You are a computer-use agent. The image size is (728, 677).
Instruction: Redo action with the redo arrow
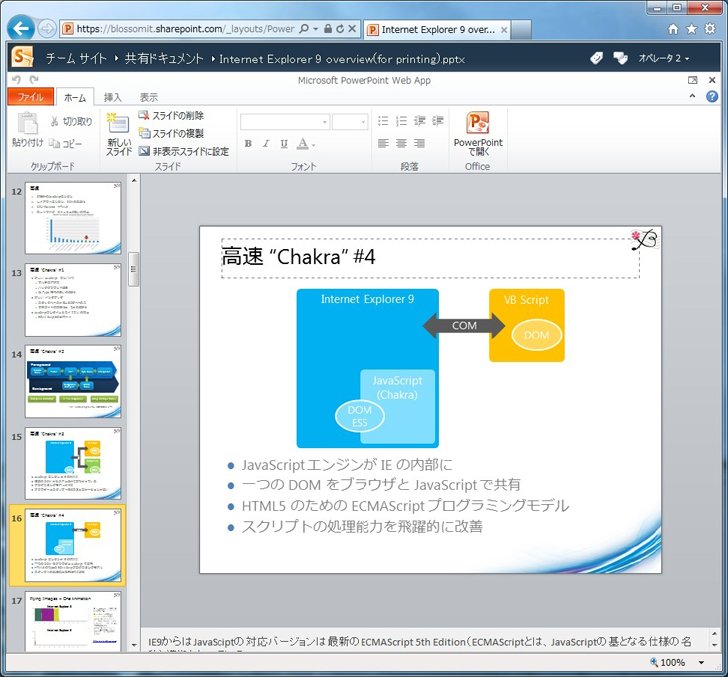click(x=34, y=80)
